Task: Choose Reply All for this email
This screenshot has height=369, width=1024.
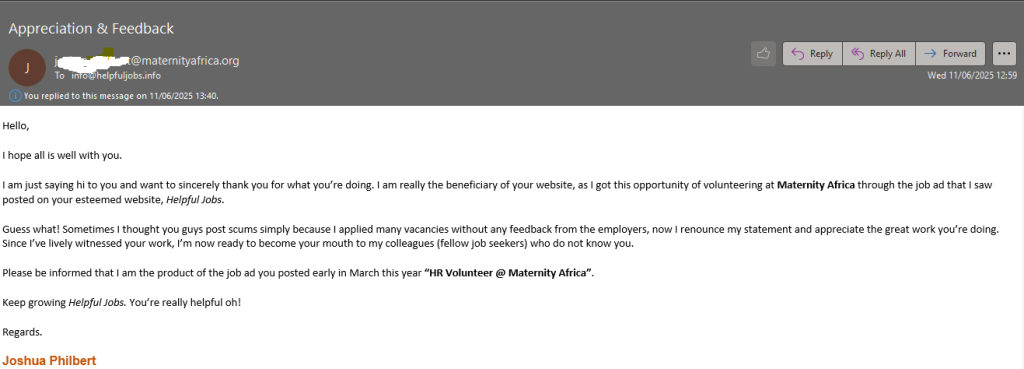Action: pos(879,54)
